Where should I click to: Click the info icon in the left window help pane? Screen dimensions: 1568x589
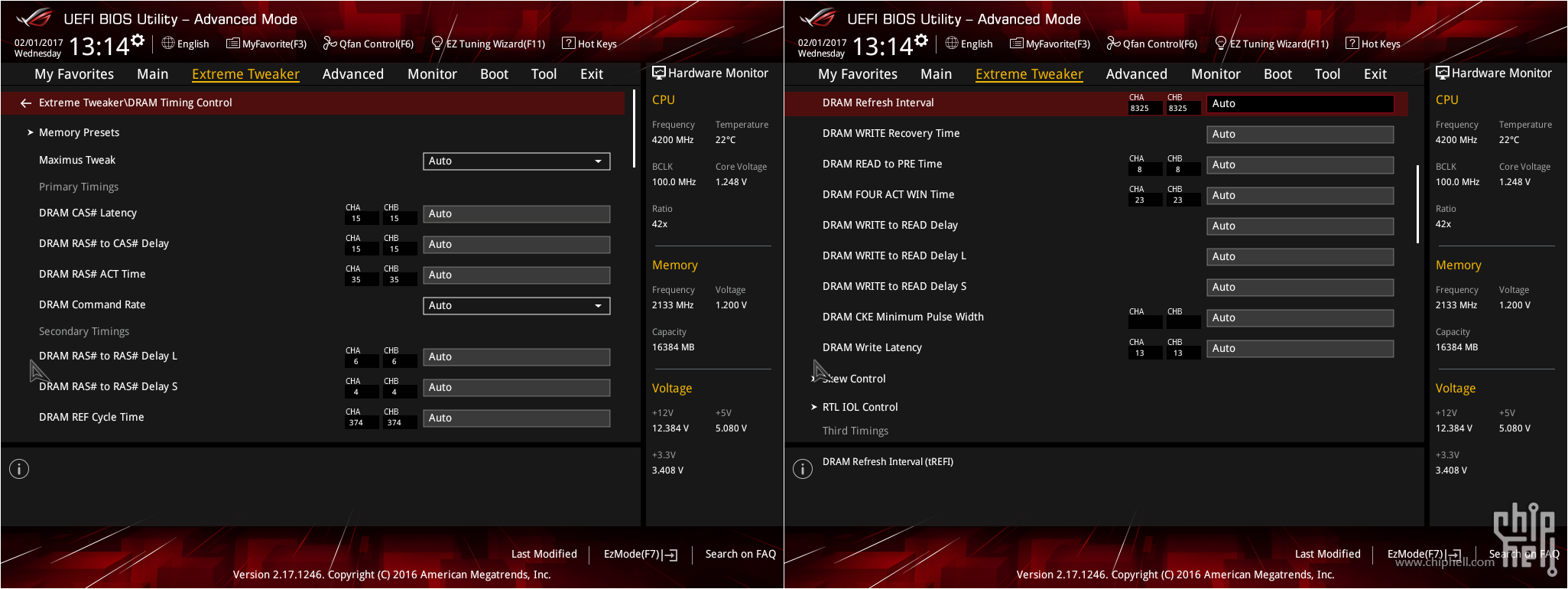19,469
